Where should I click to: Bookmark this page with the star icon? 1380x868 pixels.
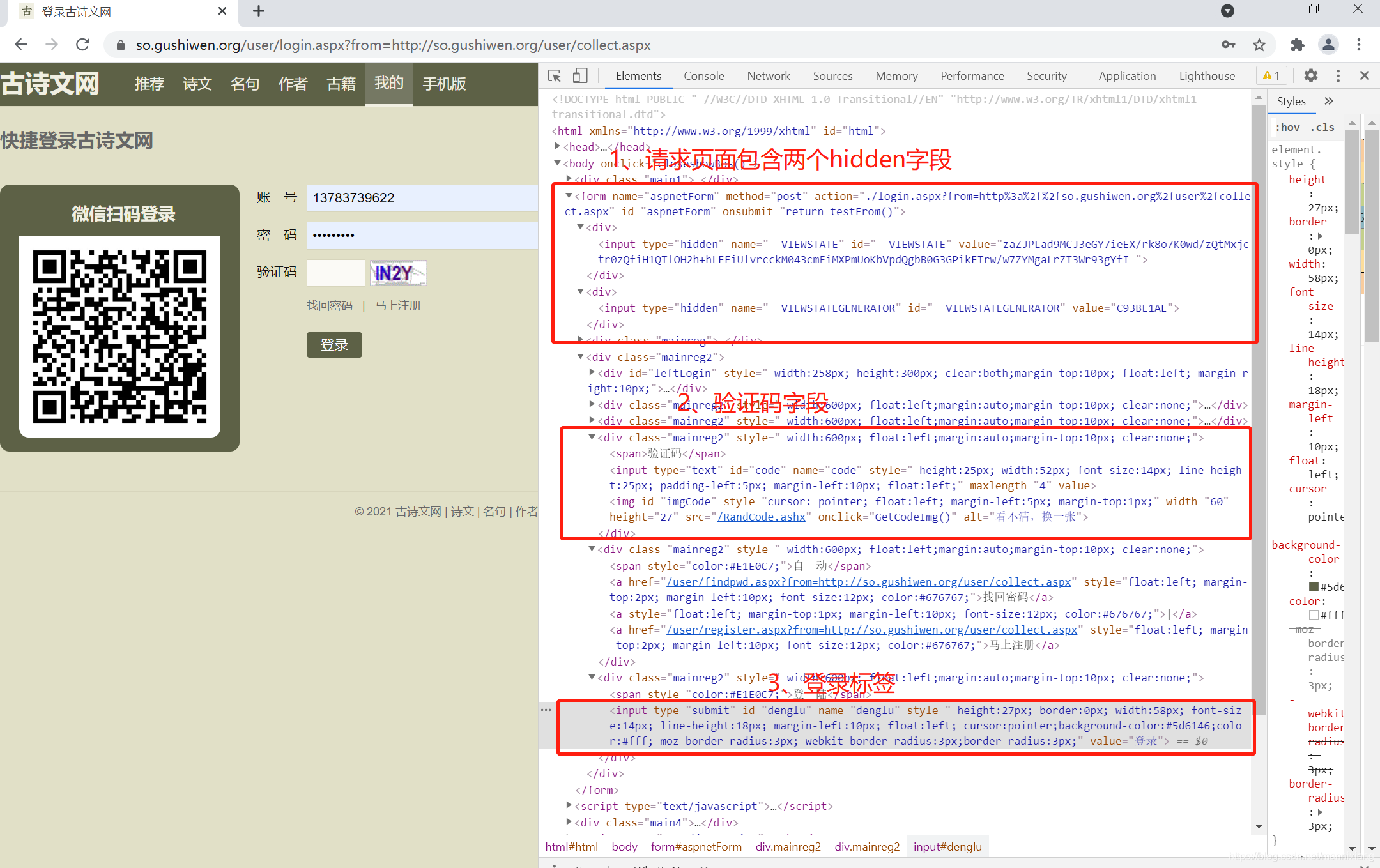1259,45
